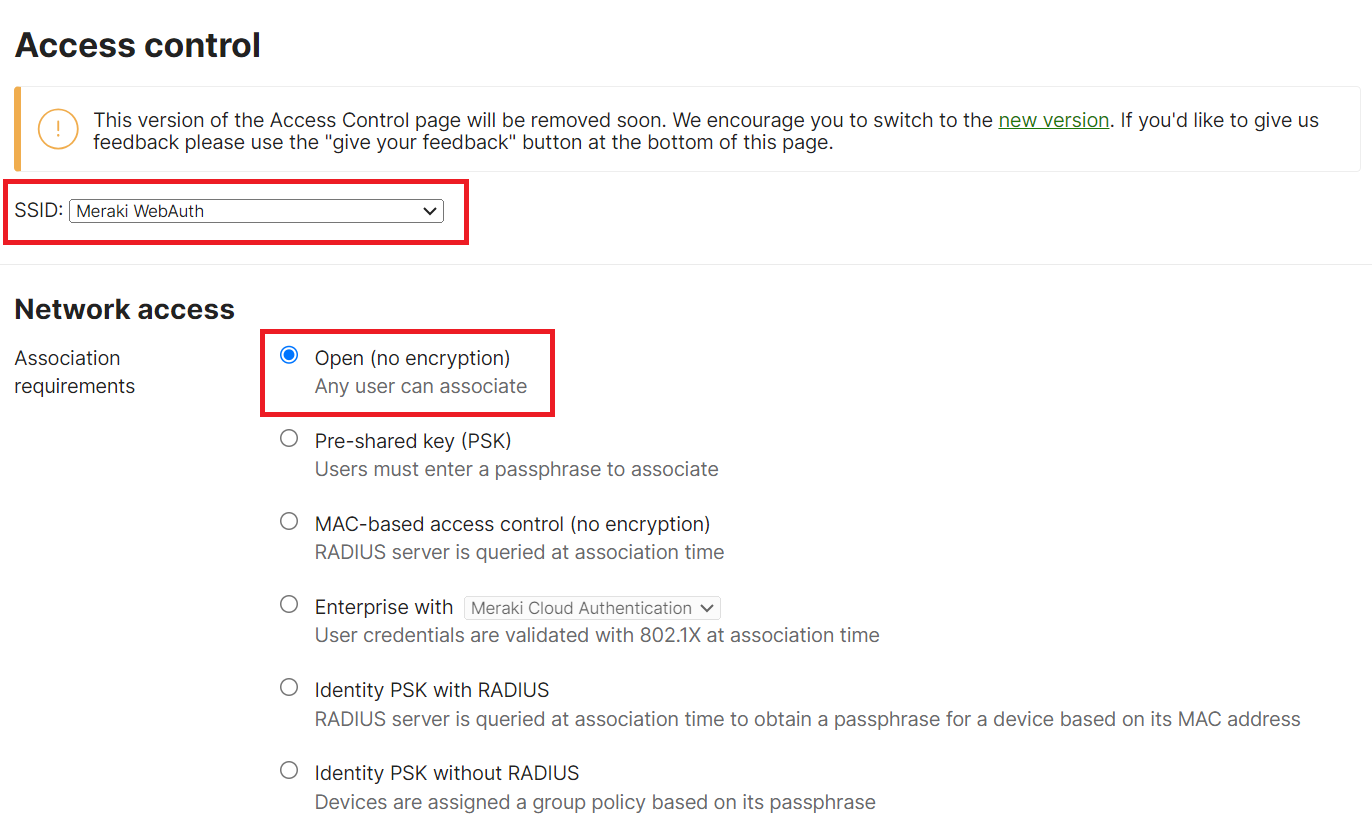1372x837 pixels.
Task: Expand the Meraki Cloud Authentication dropdown
Action: point(592,608)
